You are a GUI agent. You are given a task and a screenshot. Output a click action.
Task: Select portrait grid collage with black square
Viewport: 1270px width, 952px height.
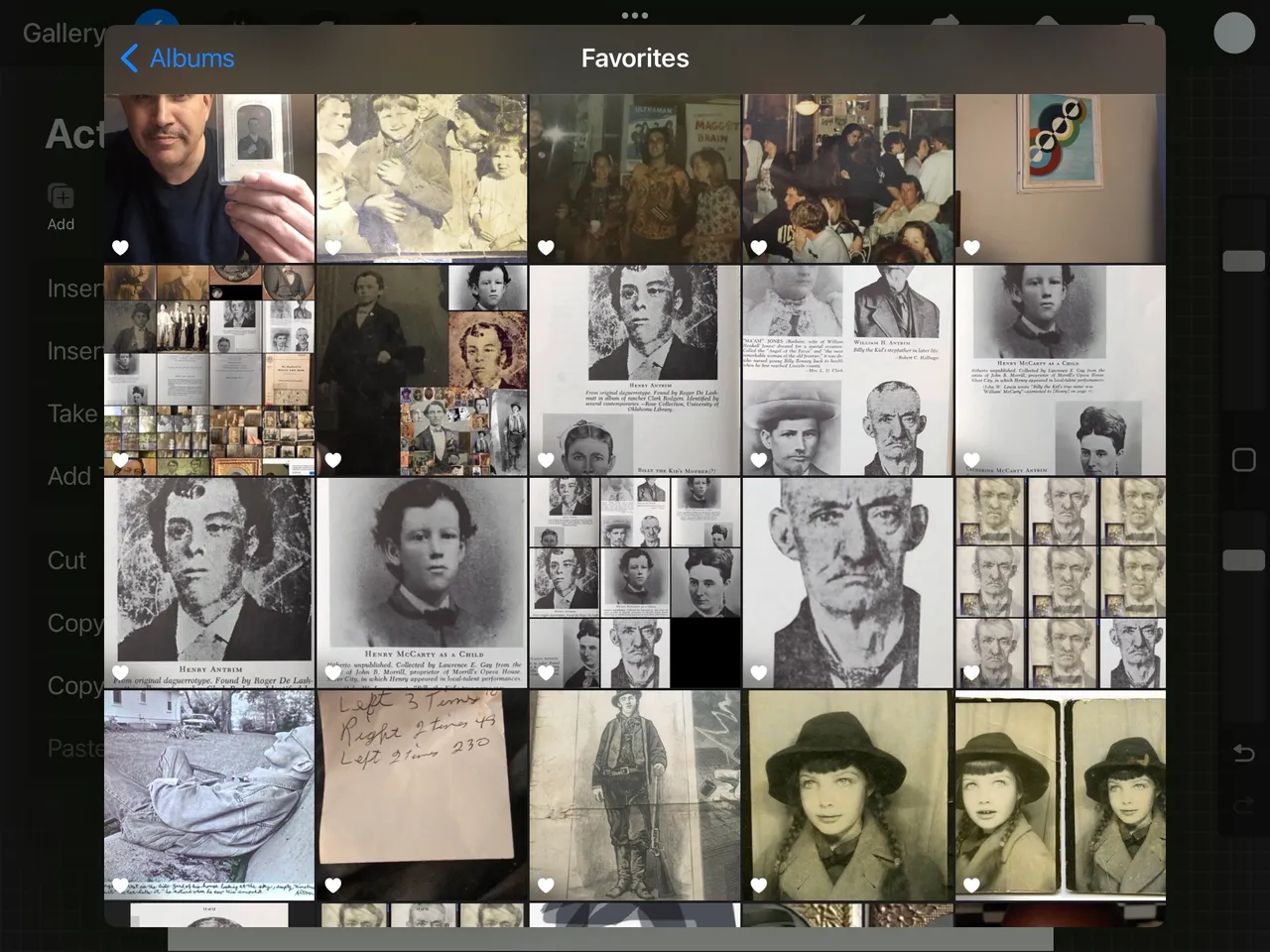635,583
